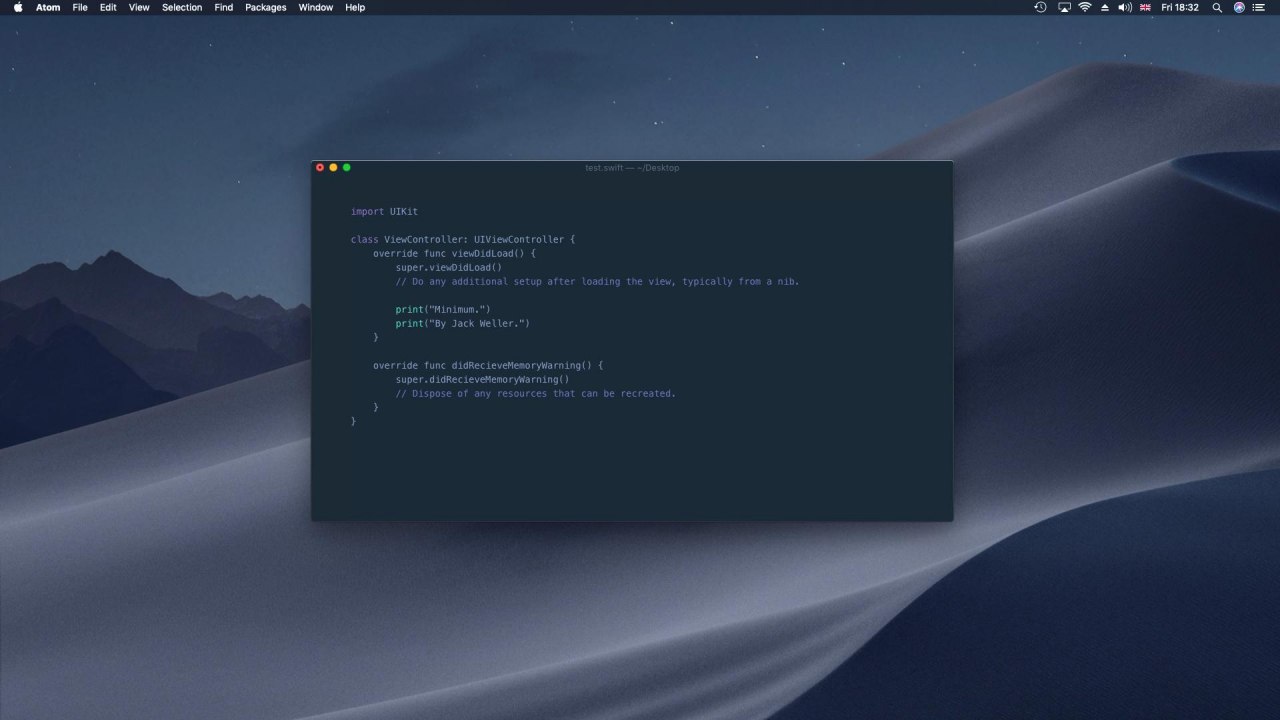Click the Fri 18:32 clock
Viewport: 1280px width, 720px height.
pyautogui.click(x=1180, y=7)
